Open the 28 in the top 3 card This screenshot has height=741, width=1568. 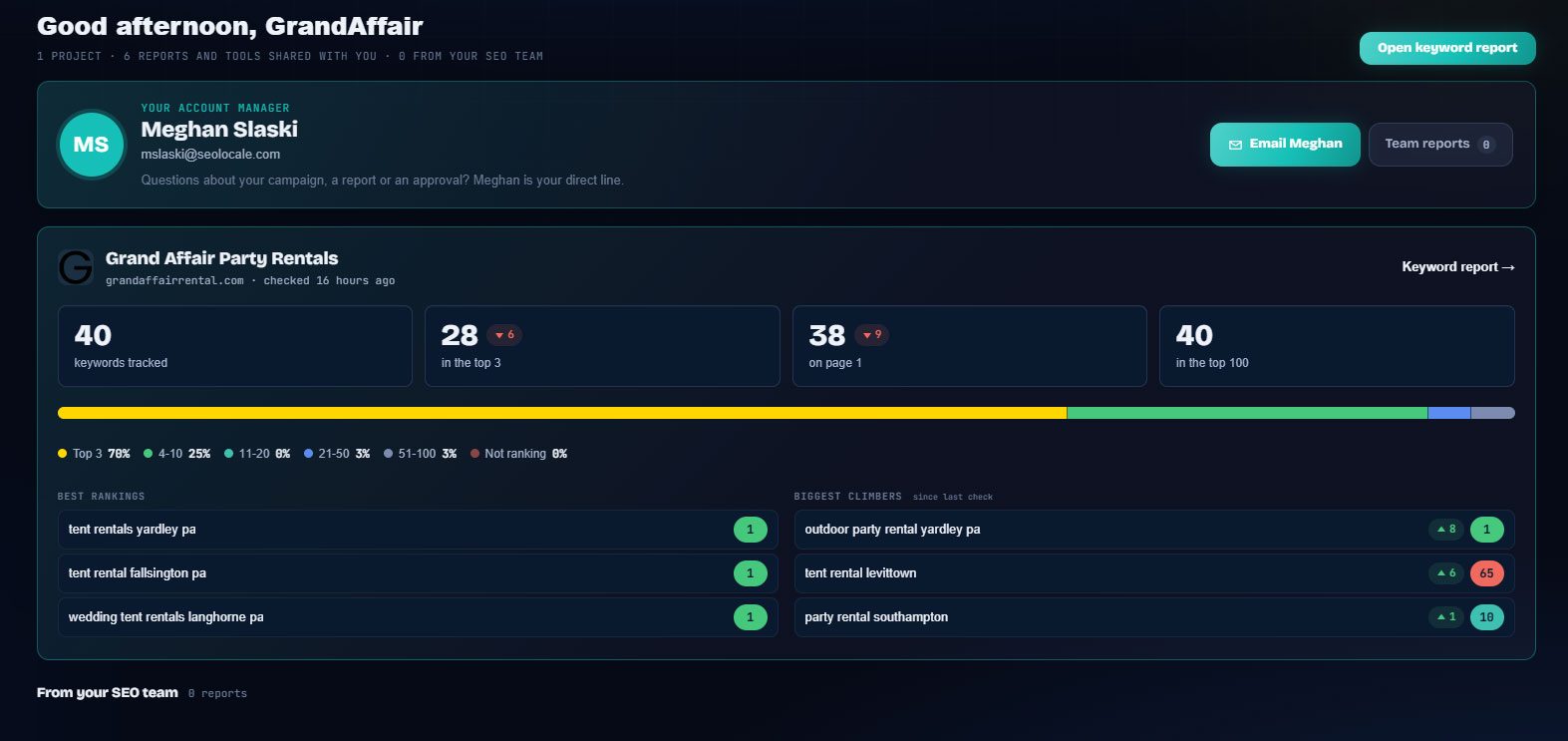coord(602,346)
